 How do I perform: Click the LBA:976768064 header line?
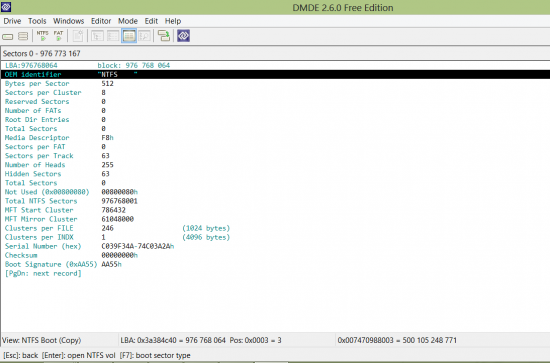click(x=31, y=66)
